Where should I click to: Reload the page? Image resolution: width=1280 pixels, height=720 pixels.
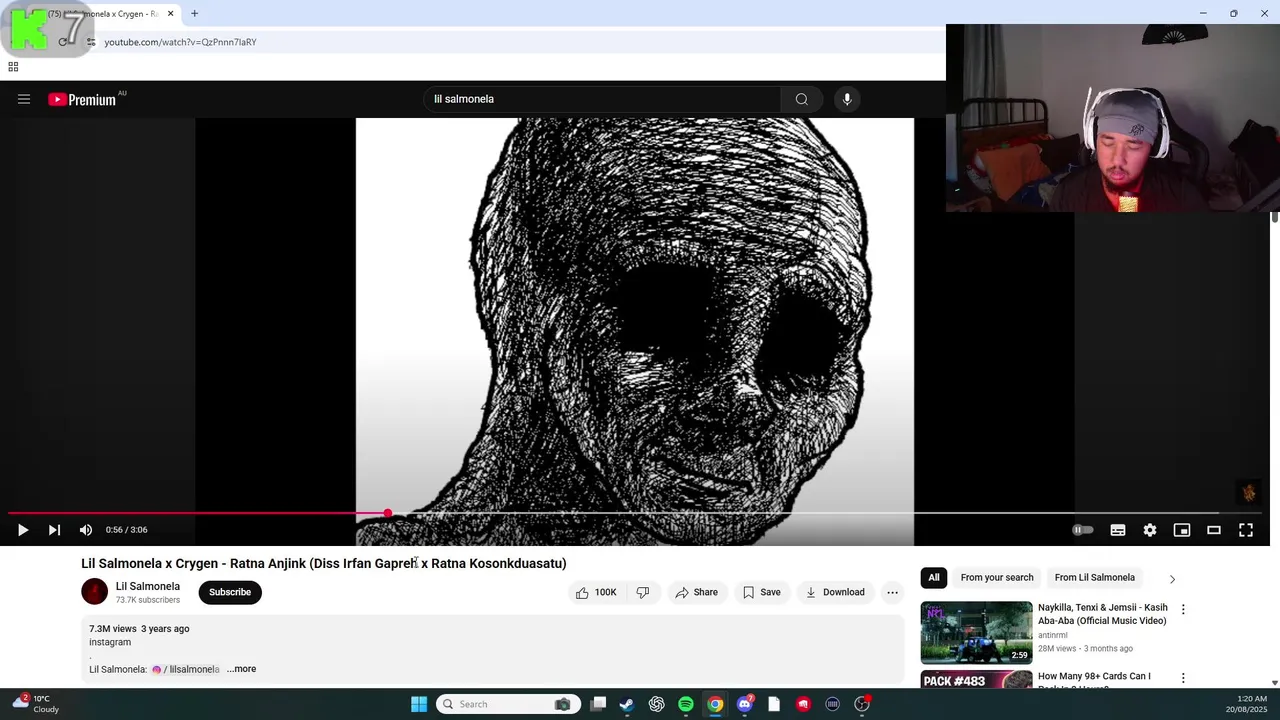(x=63, y=42)
